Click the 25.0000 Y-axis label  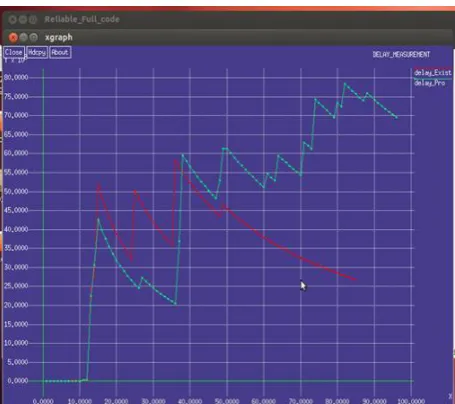[x=16, y=286]
